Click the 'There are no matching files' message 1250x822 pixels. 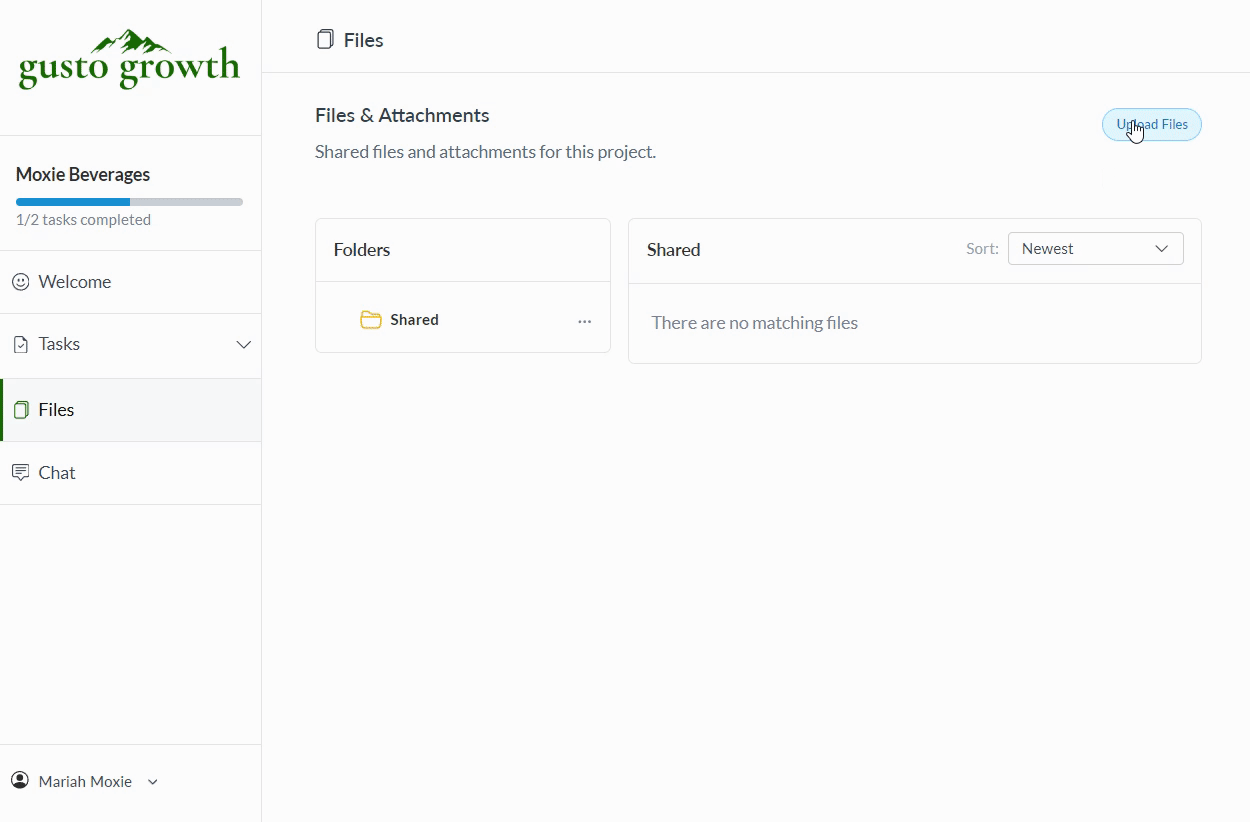click(754, 323)
